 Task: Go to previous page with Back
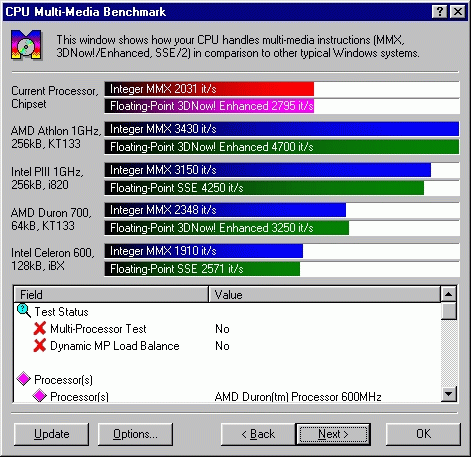pyautogui.click(x=258, y=434)
